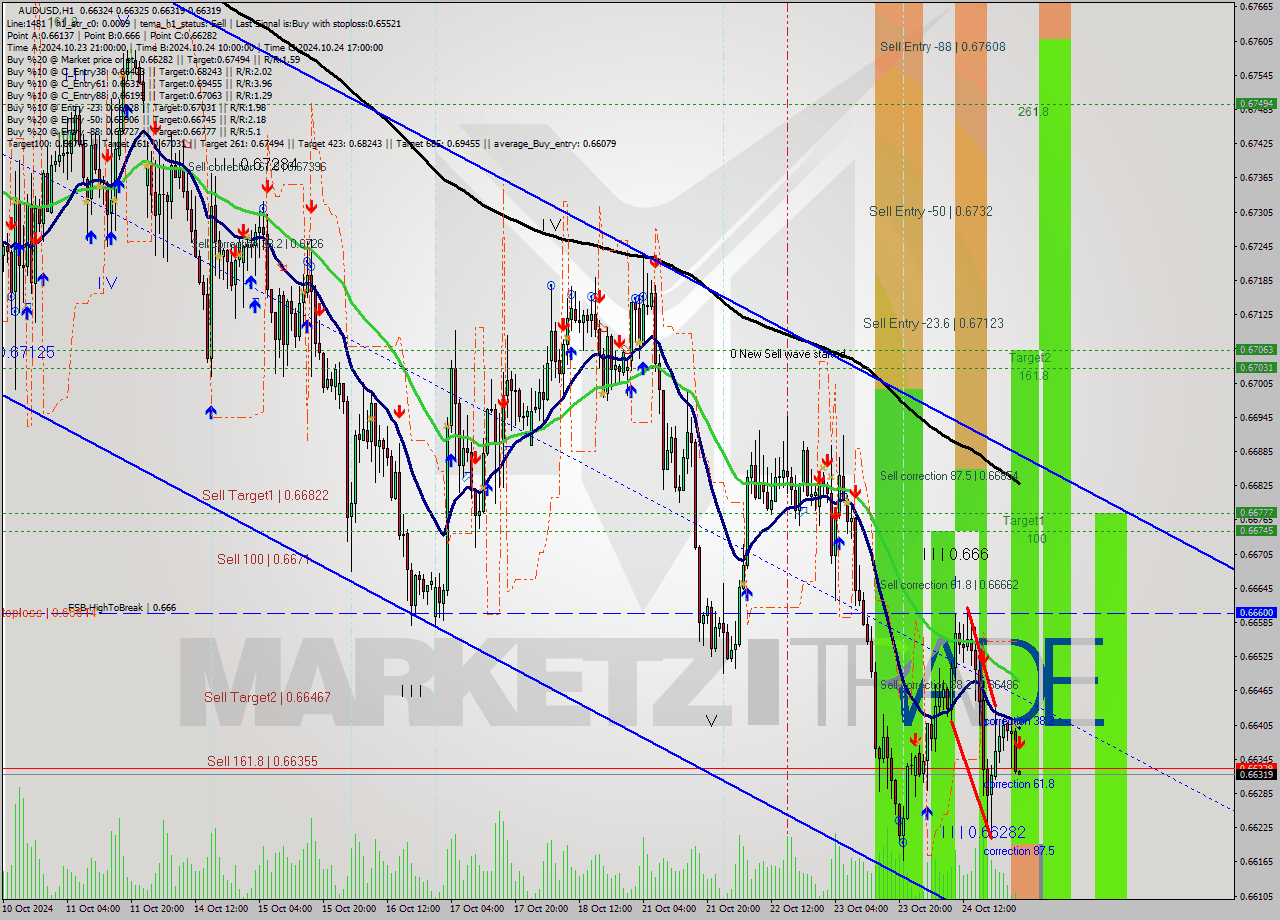Click the green 0.67031 price tag on the axis

point(1256,367)
